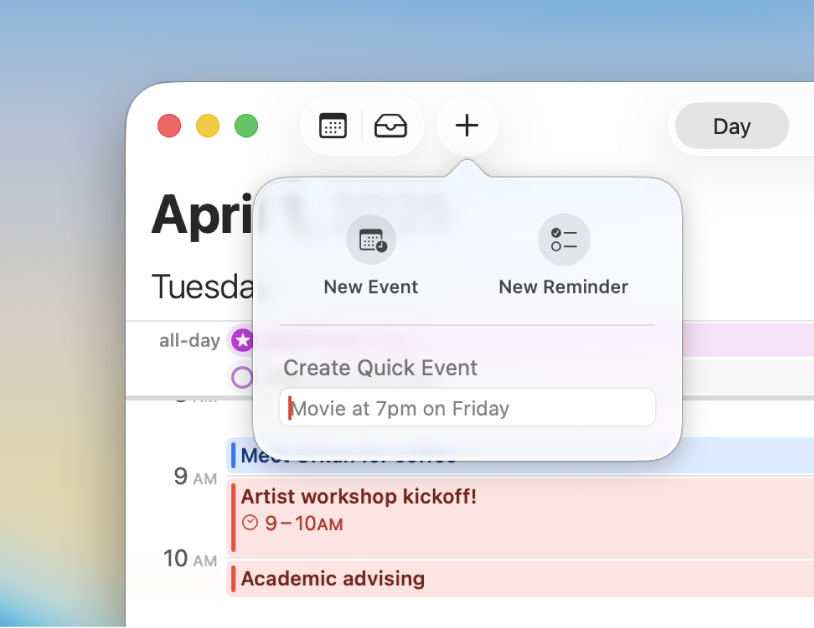This screenshot has height=628, width=814.
Task: Select the New Event label
Action: 371,287
